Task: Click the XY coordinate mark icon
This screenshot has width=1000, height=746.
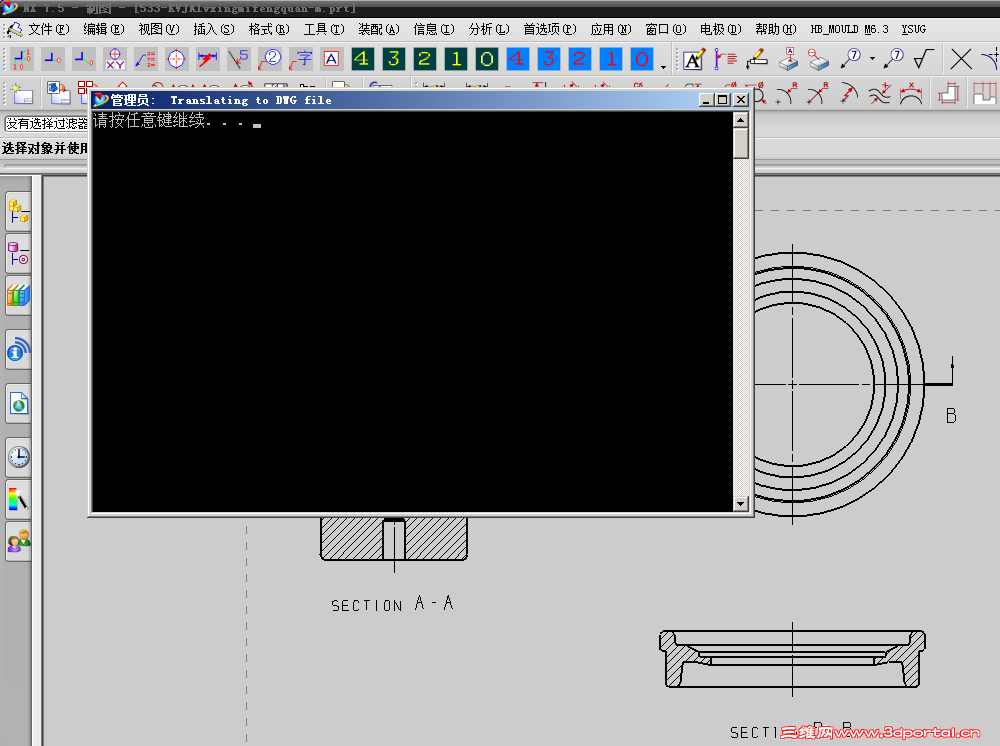Action: [x=115, y=59]
